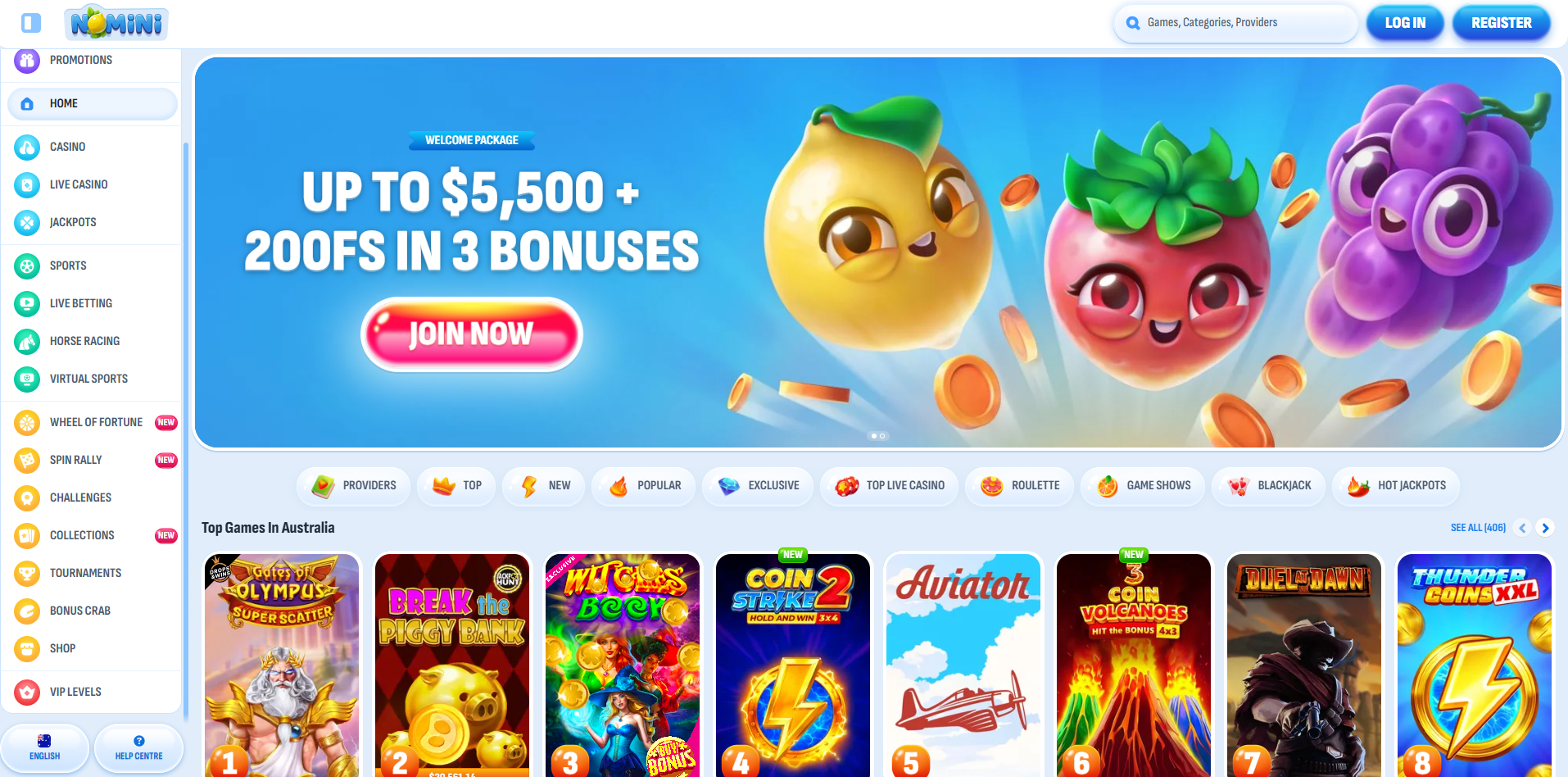Click the Nomini logo
The width and height of the screenshot is (1568, 777).
pyautogui.click(x=116, y=24)
